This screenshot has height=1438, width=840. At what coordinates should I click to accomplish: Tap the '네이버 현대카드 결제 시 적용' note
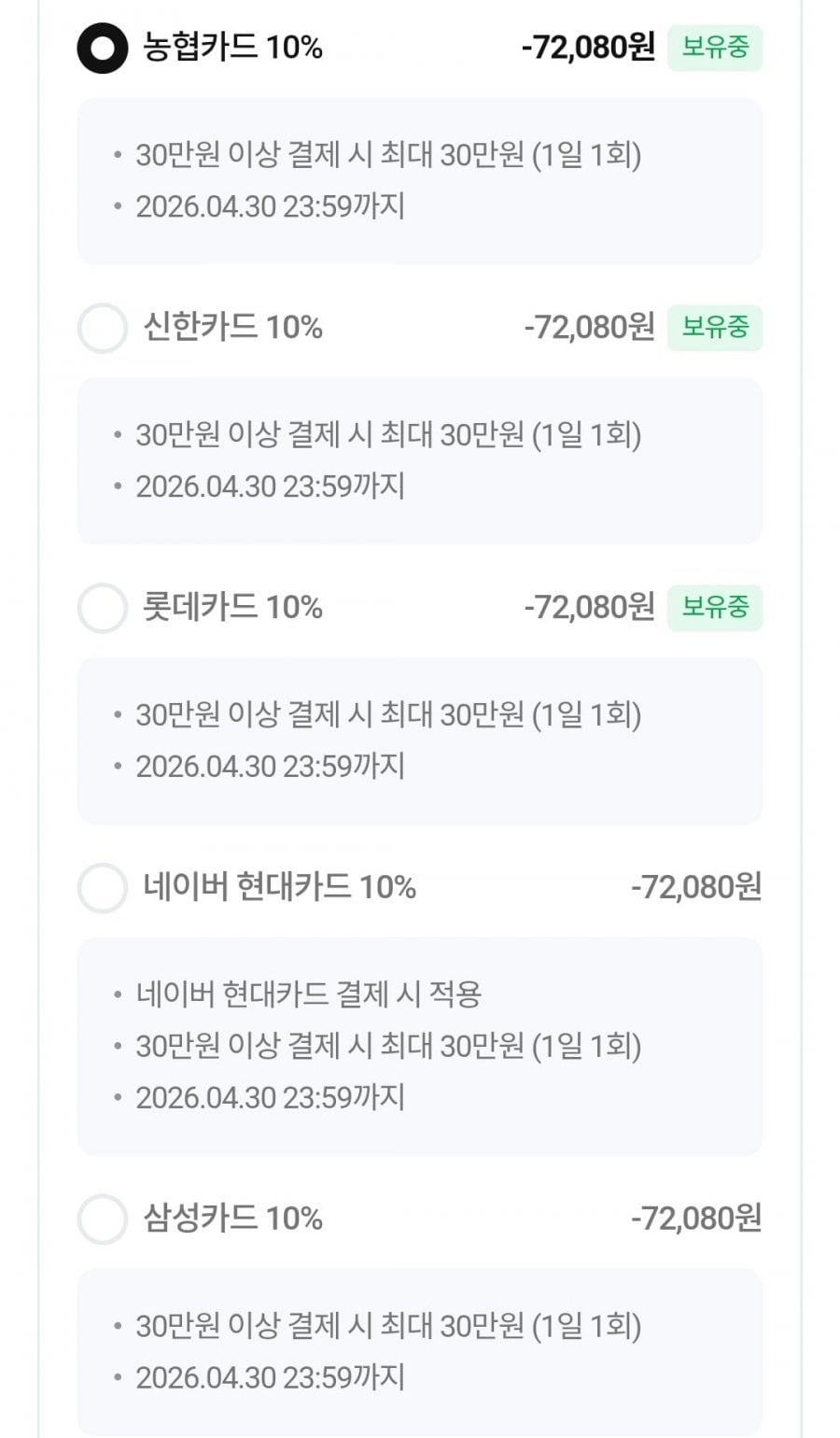[x=308, y=994]
